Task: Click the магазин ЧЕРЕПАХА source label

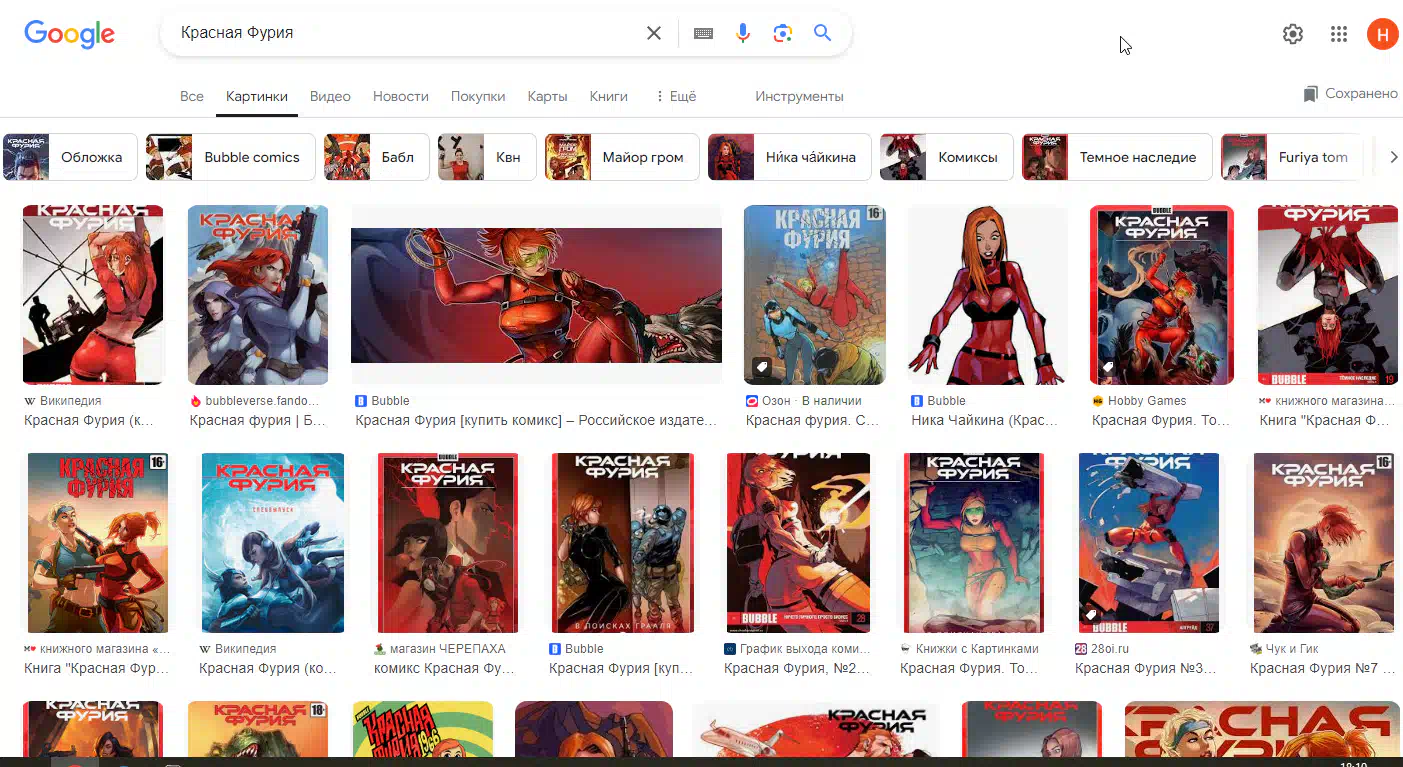Action: [447, 649]
